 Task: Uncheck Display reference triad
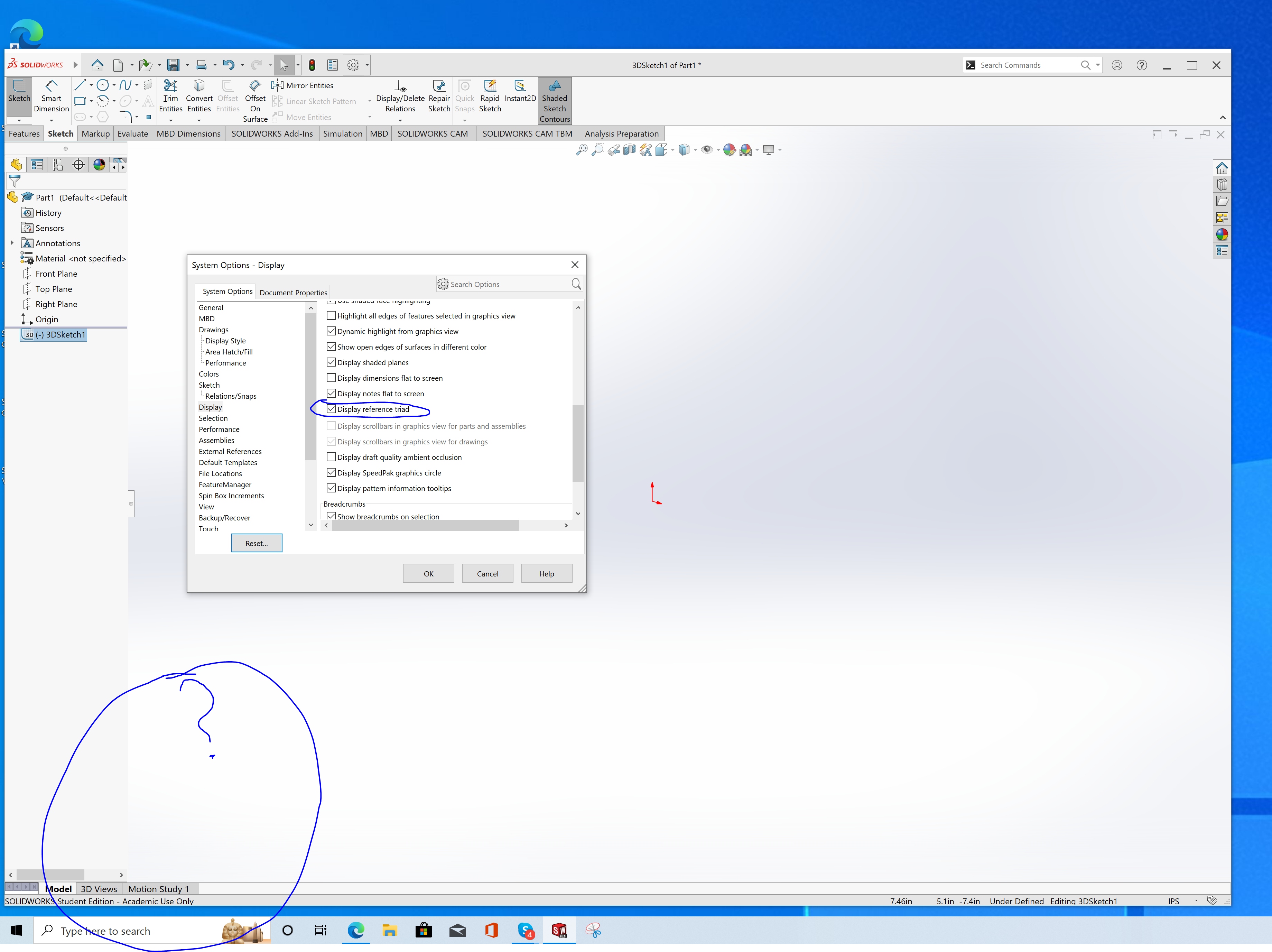[x=331, y=409]
